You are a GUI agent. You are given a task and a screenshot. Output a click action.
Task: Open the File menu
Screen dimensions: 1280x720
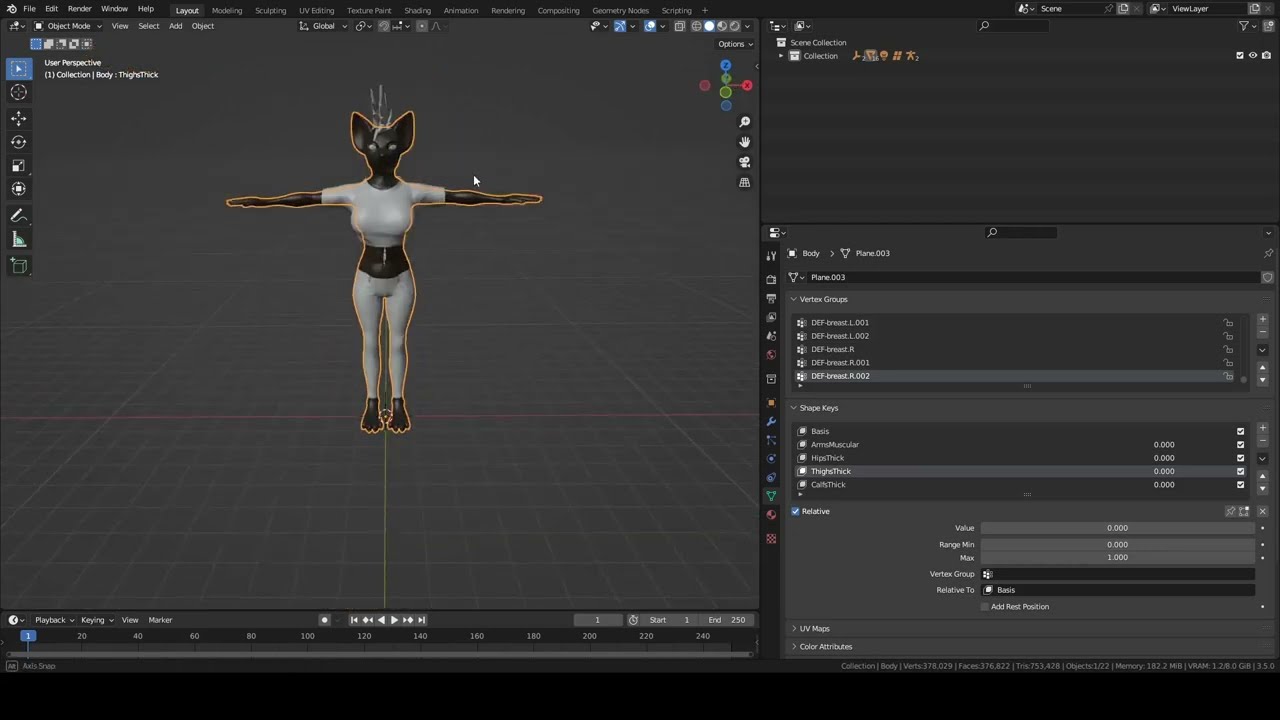(29, 9)
